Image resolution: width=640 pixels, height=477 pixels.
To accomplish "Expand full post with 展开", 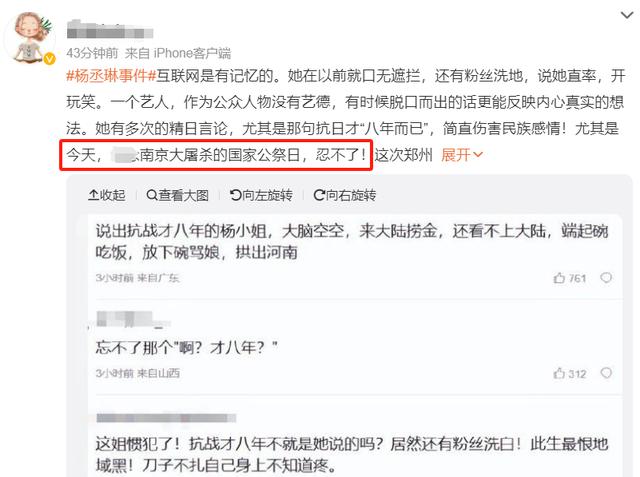I will tap(462, 155).
